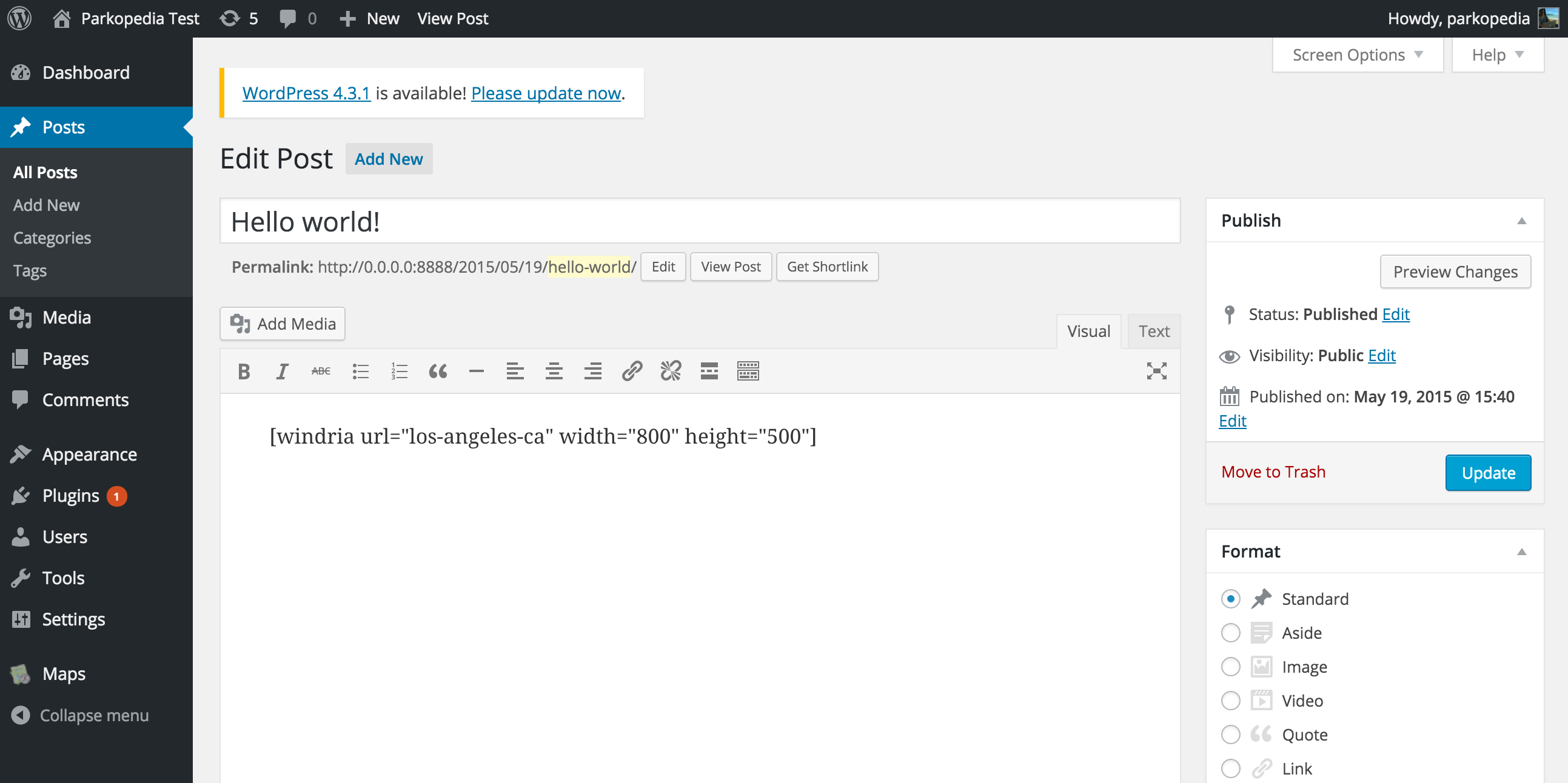Edit the post Visibility

click(x=1382, y=355)
